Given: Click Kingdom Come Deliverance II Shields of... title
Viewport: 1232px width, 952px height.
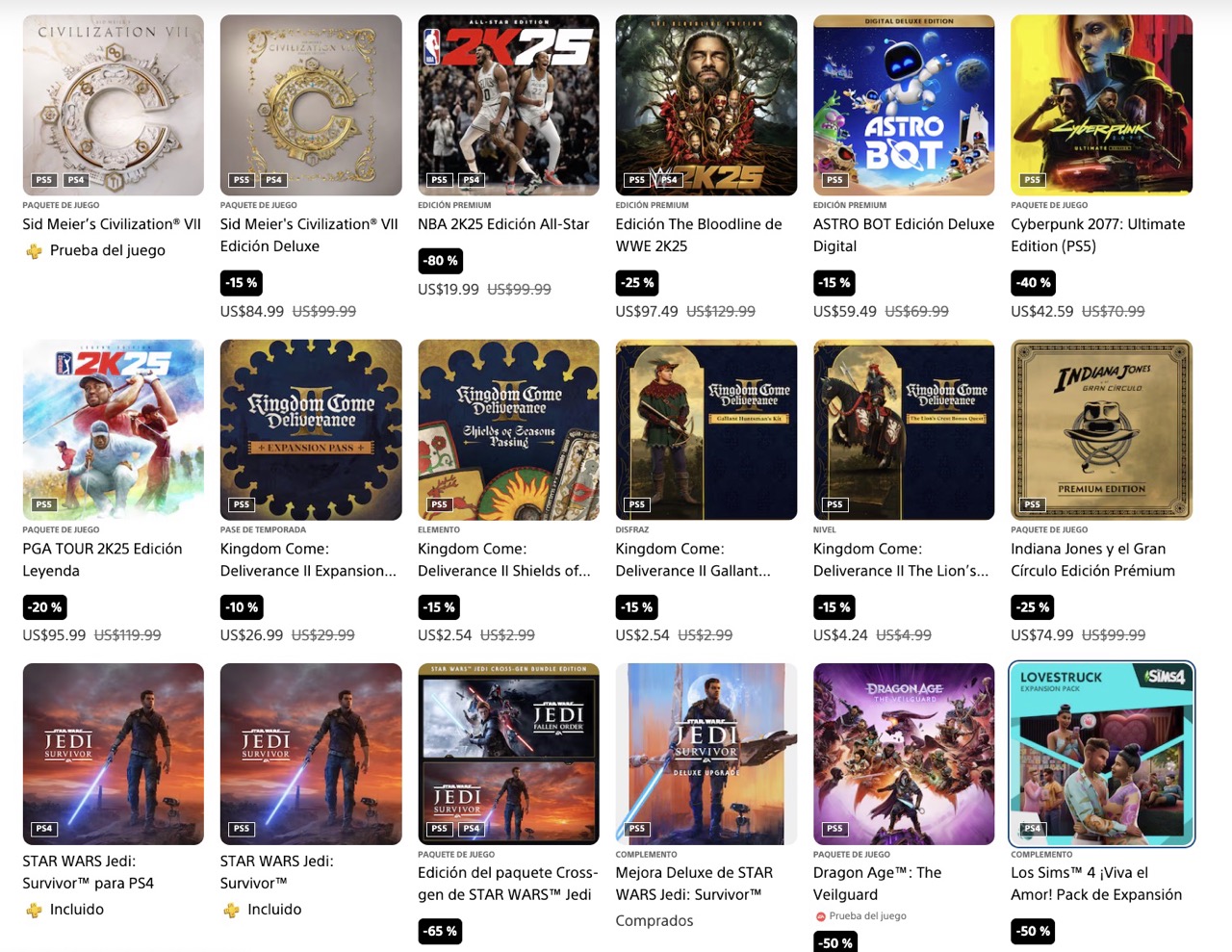Looking at the screenshot, I should tap(504, 559).
